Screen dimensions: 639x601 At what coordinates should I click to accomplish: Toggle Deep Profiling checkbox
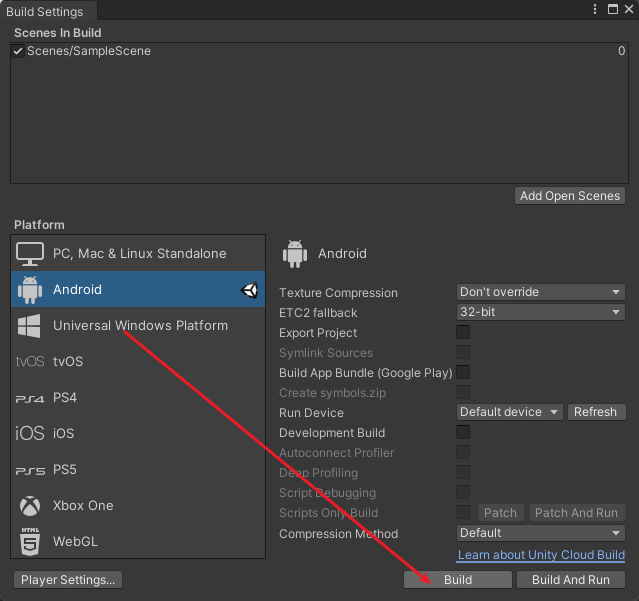[463, 472]
